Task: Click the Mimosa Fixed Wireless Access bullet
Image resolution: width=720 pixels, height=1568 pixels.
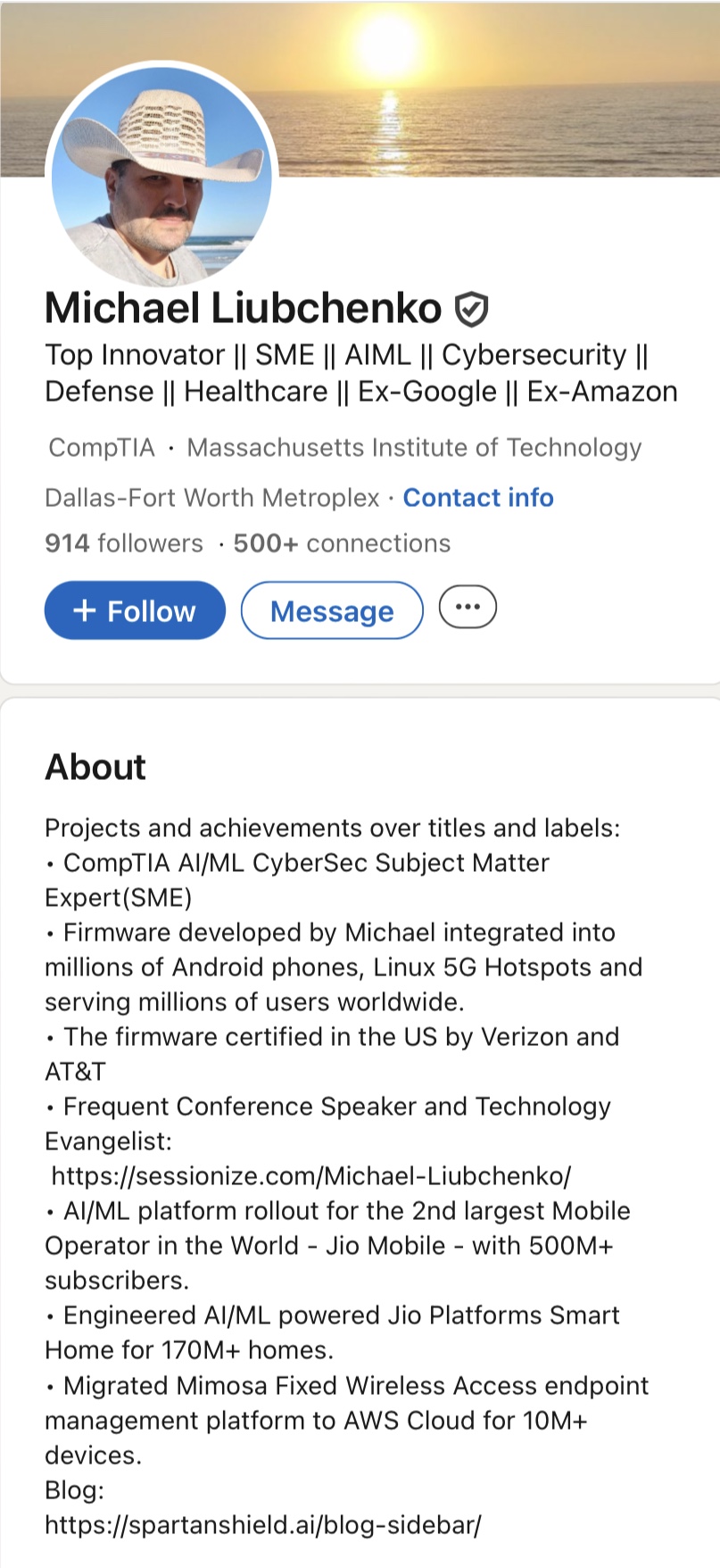Action: pyautogui.click(x=346, y=1420)
